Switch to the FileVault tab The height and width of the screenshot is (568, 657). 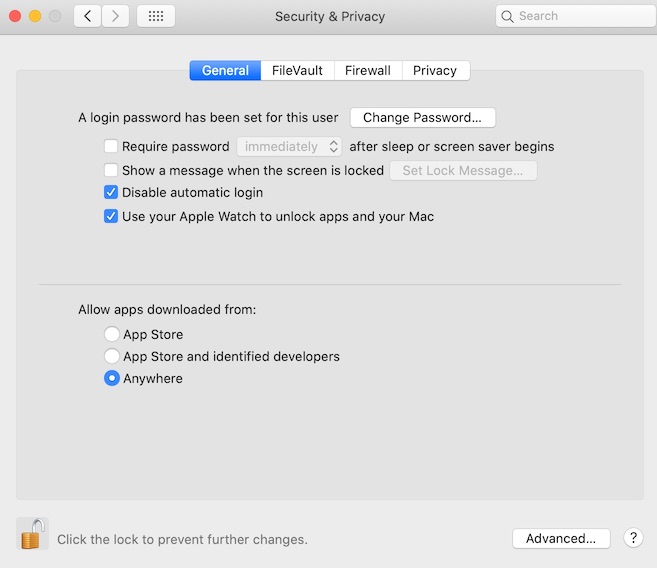pyautogui.click(x=297, y=71)
